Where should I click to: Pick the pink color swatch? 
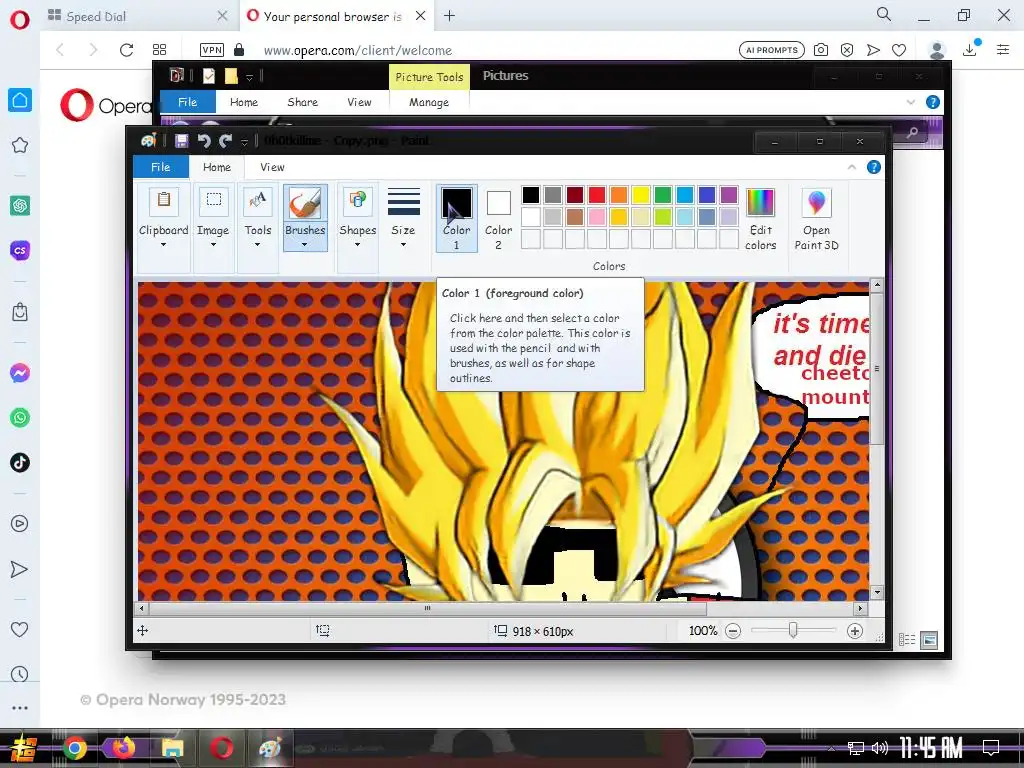tap(597, 217)
